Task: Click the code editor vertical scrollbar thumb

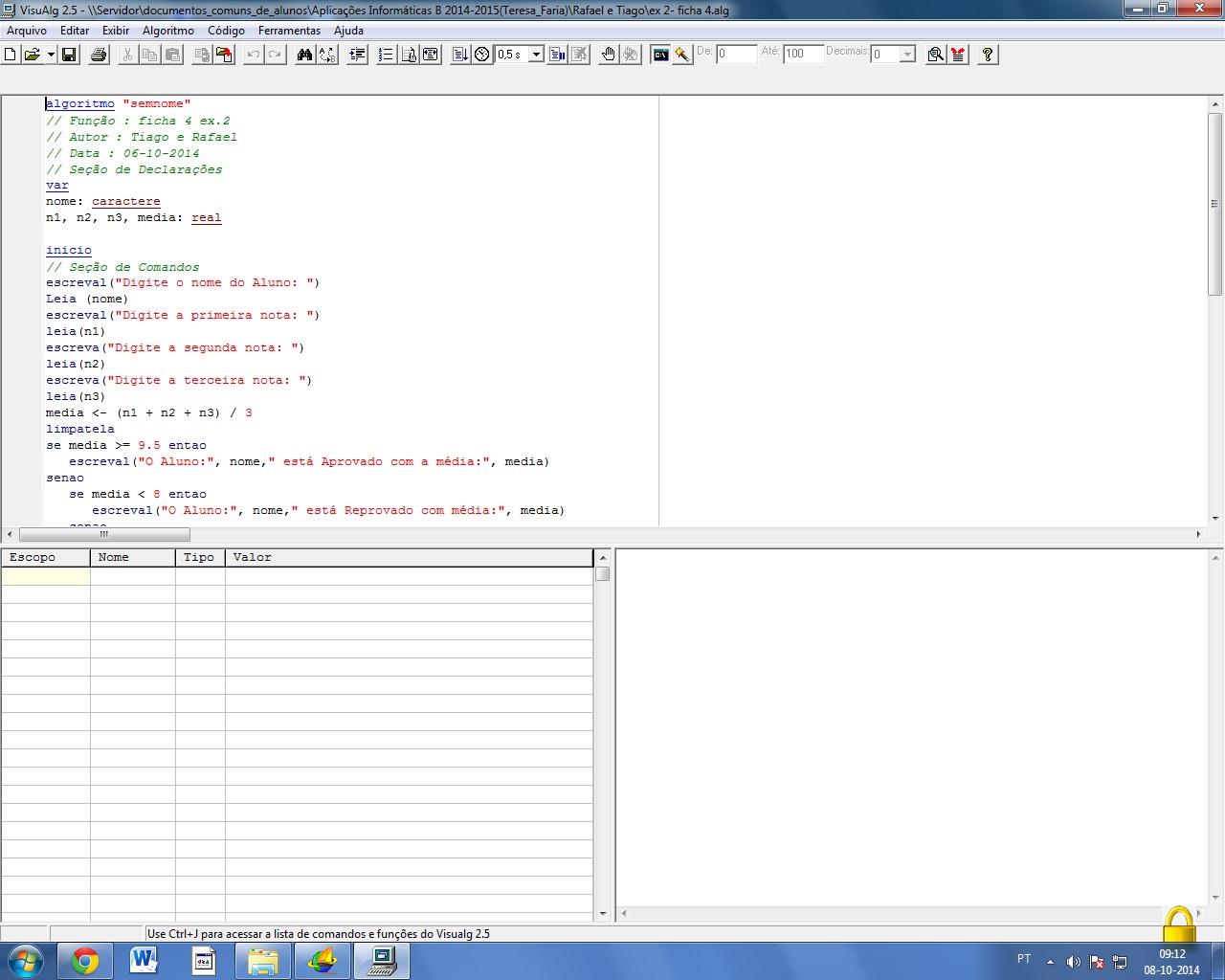Action: pos(1215,204)
